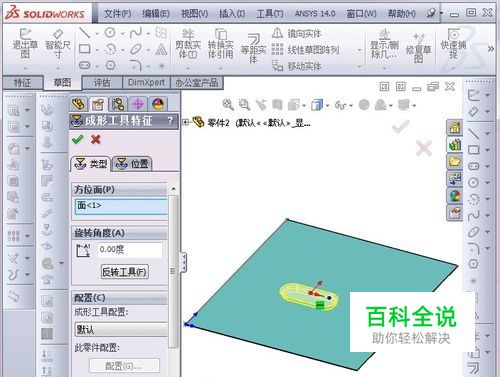
Task: Select the Spline tool in ribbon
Action: click(x=136, y=33)
